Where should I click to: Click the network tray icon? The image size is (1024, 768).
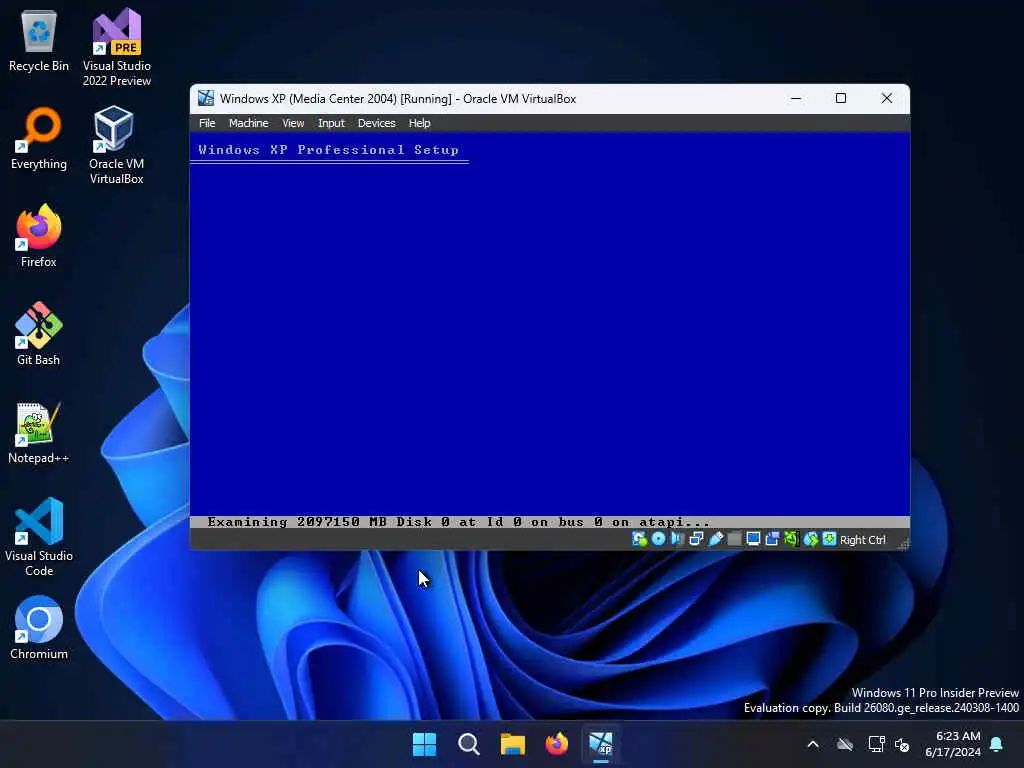[876, 744]
